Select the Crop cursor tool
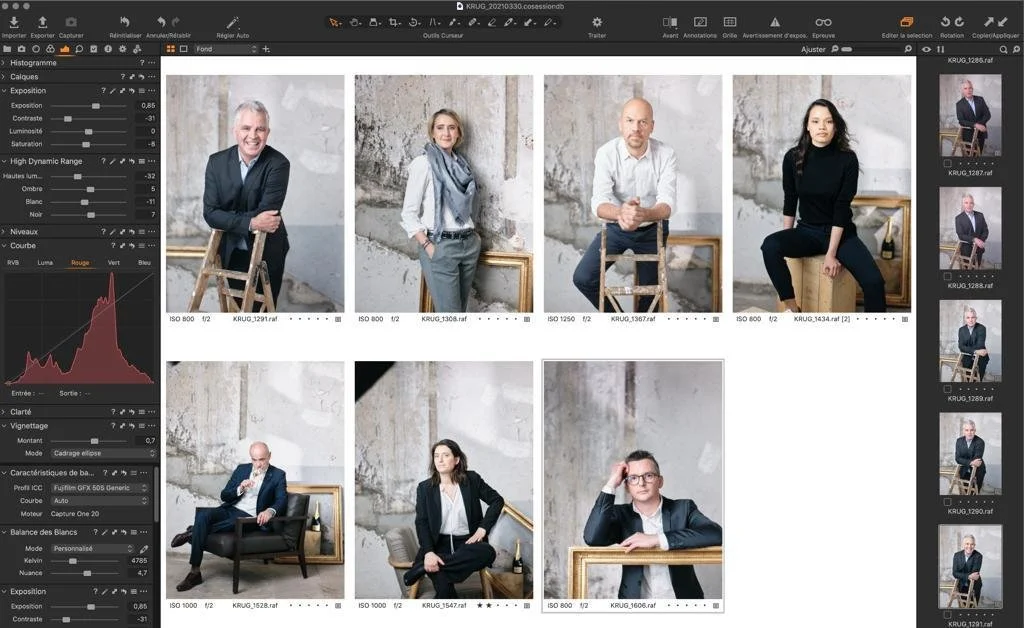This screenshot has height=628, width=1024. [394, 22]
